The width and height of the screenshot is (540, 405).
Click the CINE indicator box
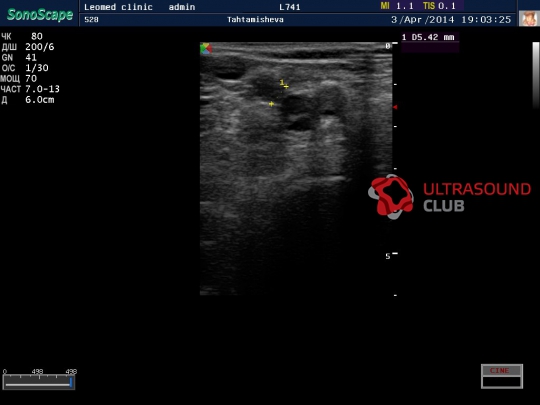(502, 376)
